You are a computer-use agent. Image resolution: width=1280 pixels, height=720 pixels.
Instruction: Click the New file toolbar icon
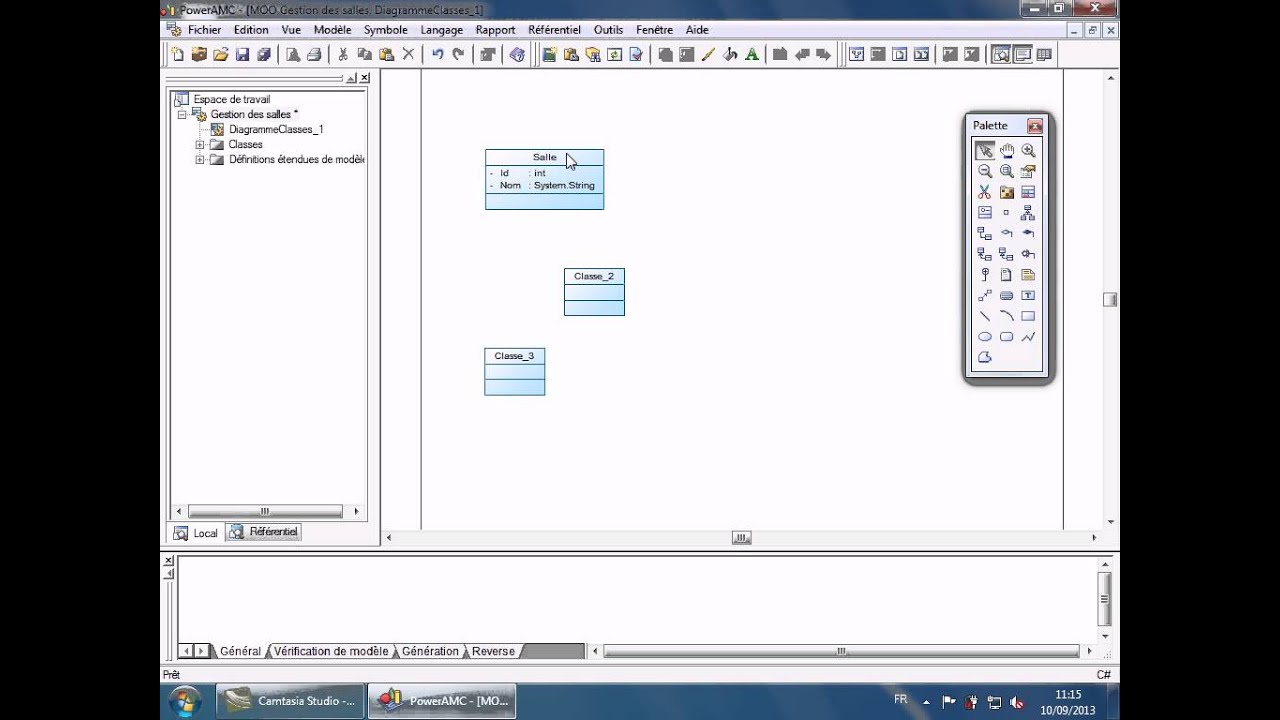pos(178,55)
